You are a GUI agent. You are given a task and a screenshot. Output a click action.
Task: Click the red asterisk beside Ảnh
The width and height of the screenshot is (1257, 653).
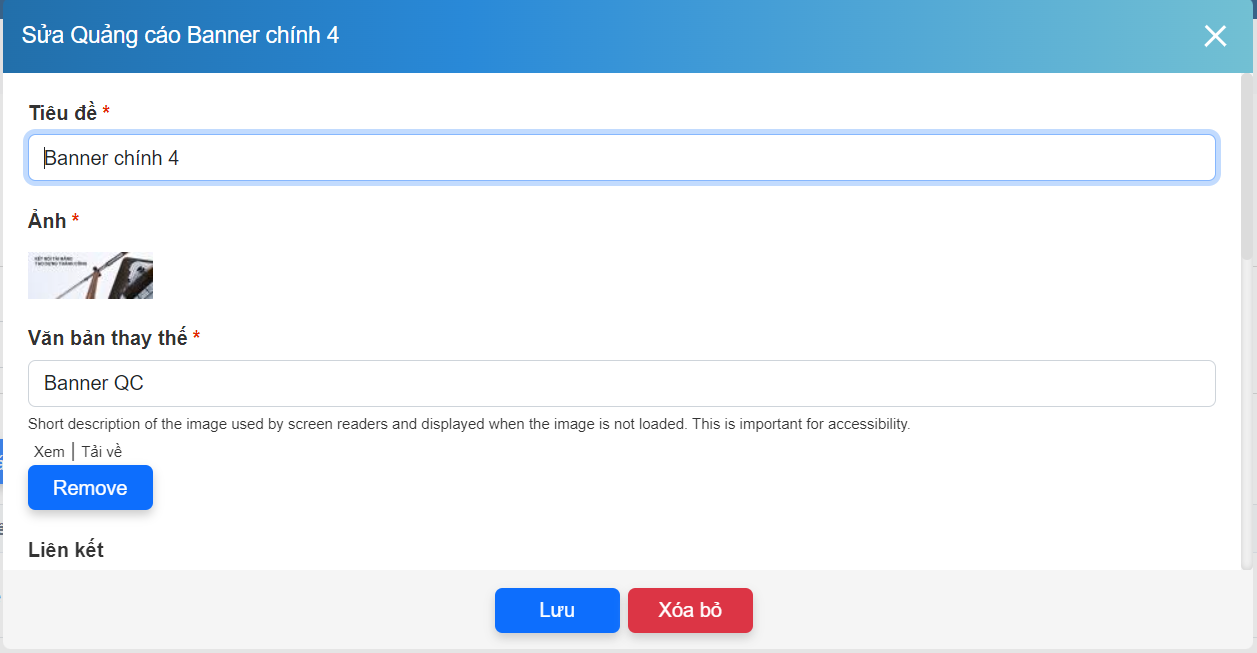(75, 219)
